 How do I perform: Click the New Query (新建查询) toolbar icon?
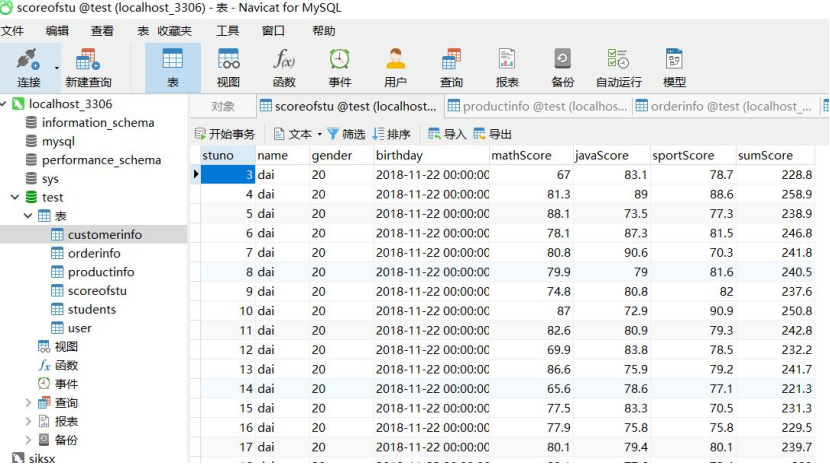tap(88, 68)
